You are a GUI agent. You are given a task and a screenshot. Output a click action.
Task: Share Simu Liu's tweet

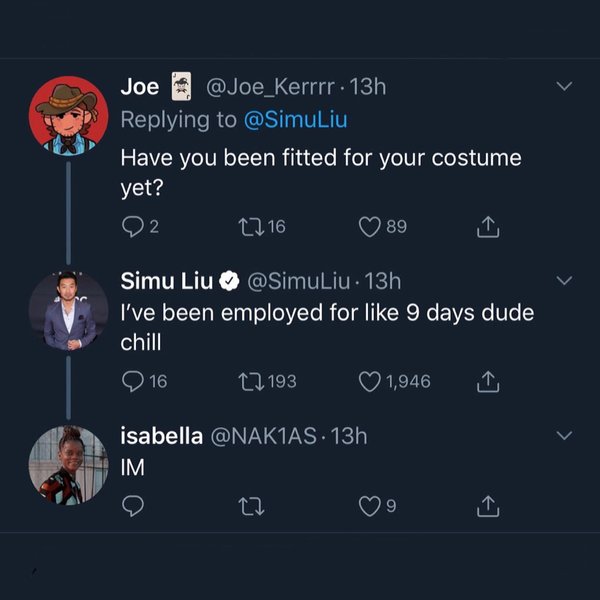coord(487,380)
